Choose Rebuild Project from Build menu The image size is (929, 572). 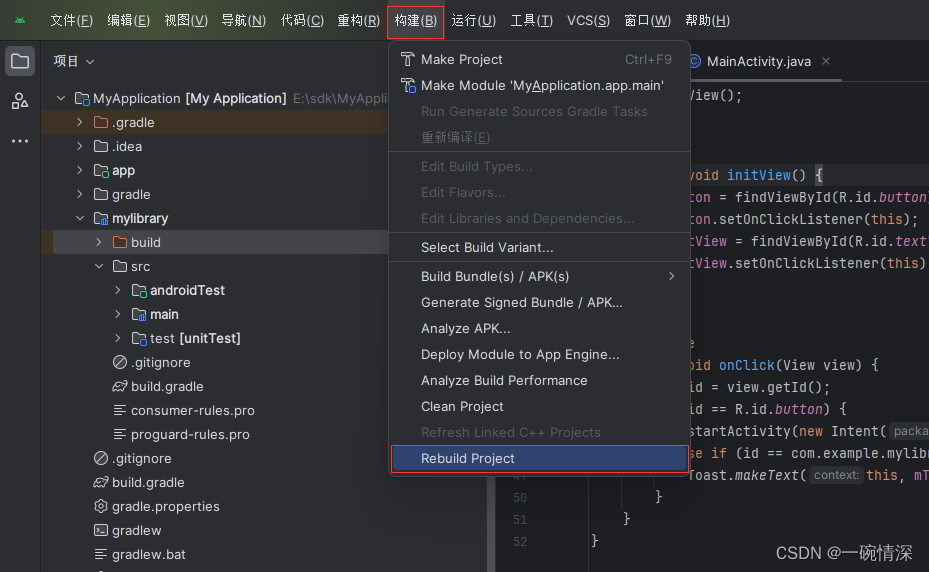(x=539, y=459)
